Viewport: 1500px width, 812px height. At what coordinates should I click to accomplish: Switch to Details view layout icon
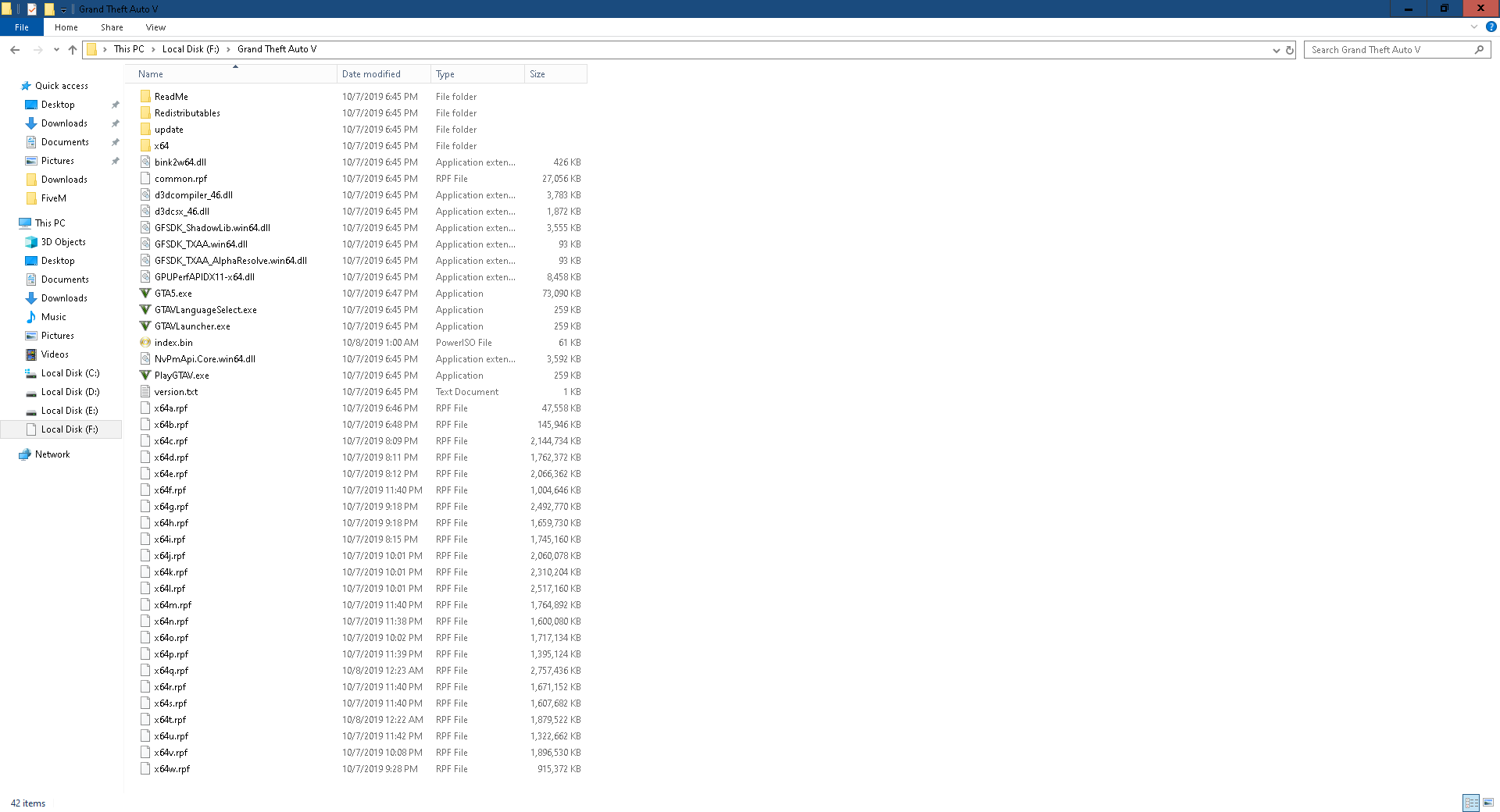click(x=1471, y=803)
